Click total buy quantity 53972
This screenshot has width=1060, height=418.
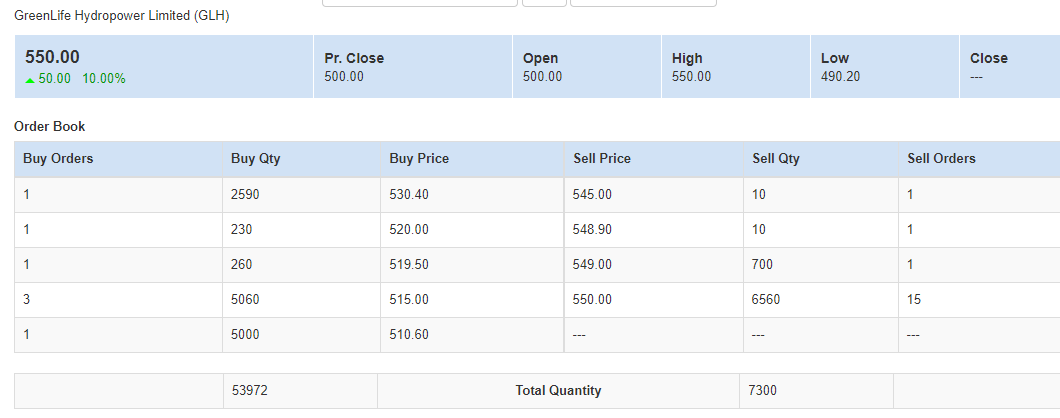coord(249,391)
